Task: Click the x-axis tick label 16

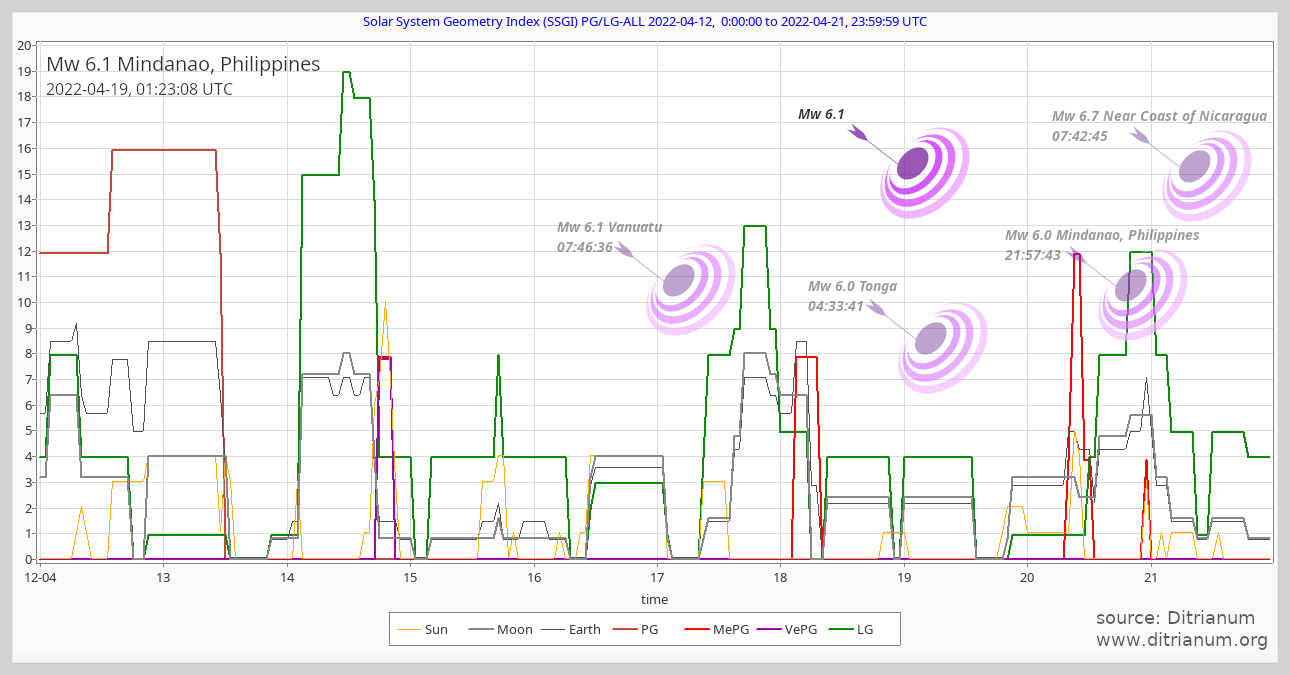Action: point(534,577)
